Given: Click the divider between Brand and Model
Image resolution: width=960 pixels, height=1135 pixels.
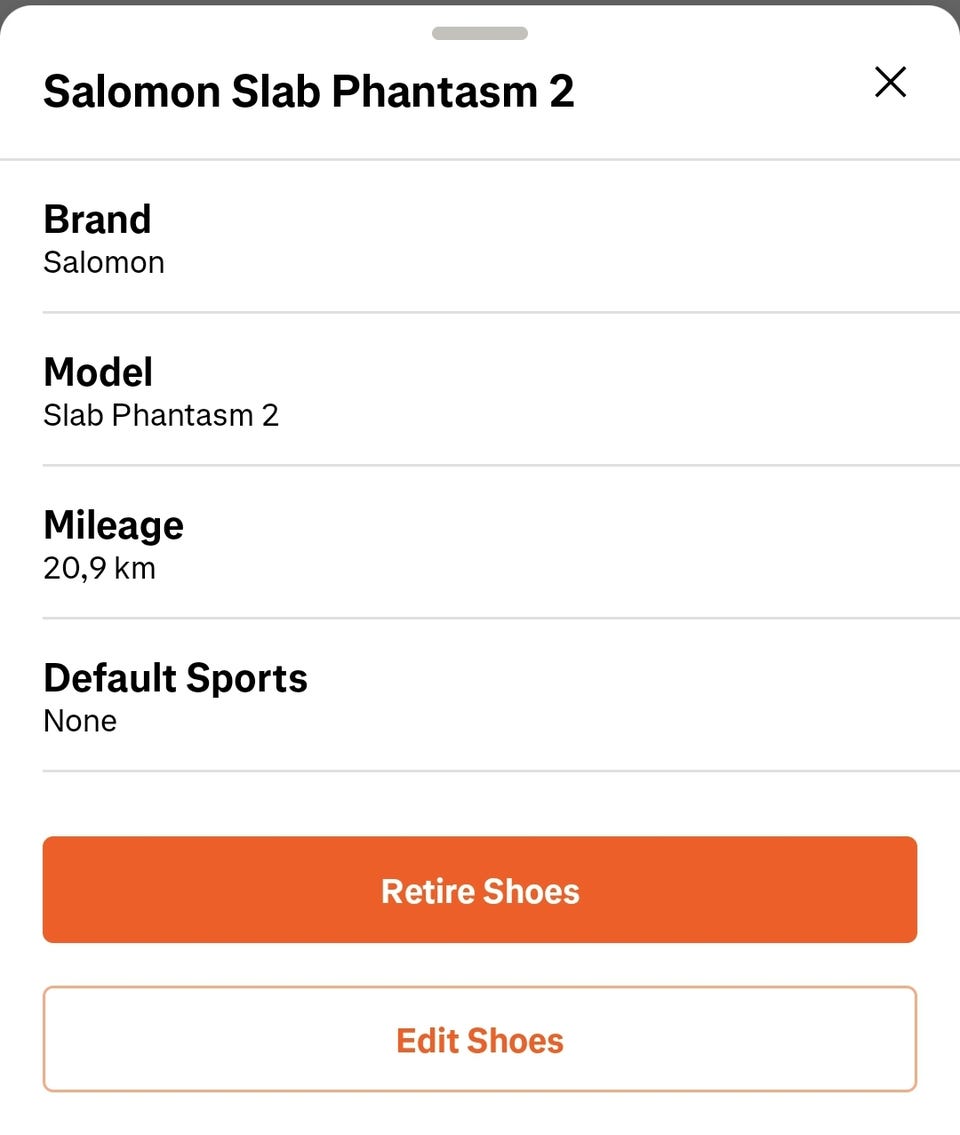Looking at the screenshot, I should pos(500,312).
